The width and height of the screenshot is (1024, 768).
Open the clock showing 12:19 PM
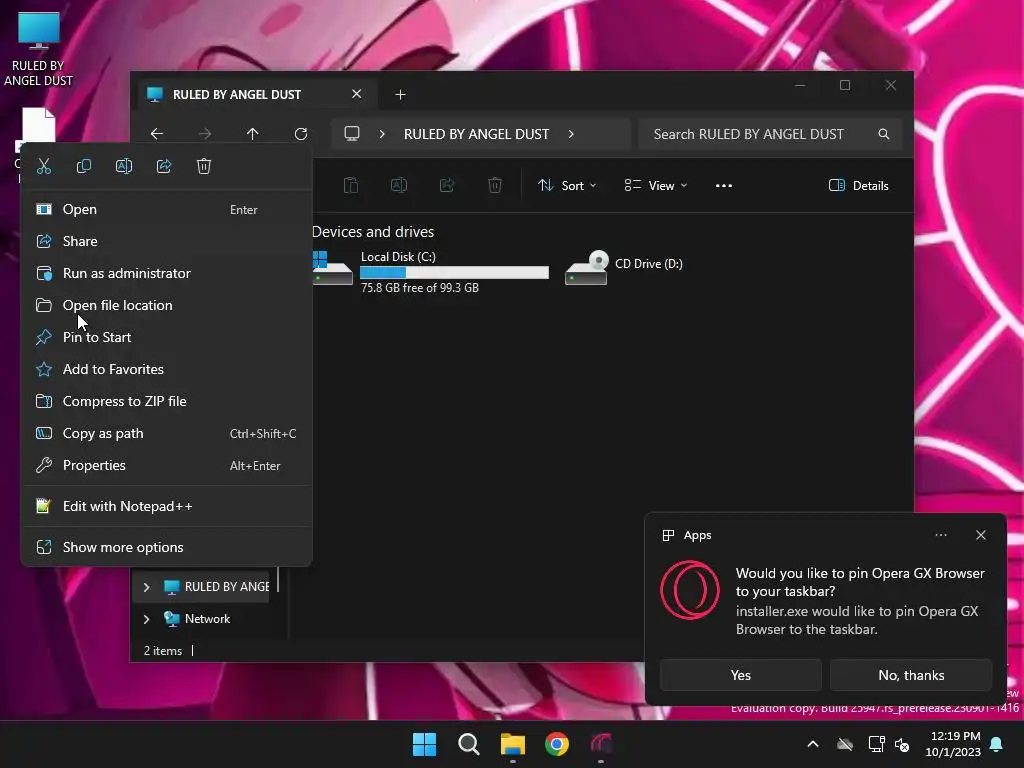pyautogui.click(x=953, y=744)
